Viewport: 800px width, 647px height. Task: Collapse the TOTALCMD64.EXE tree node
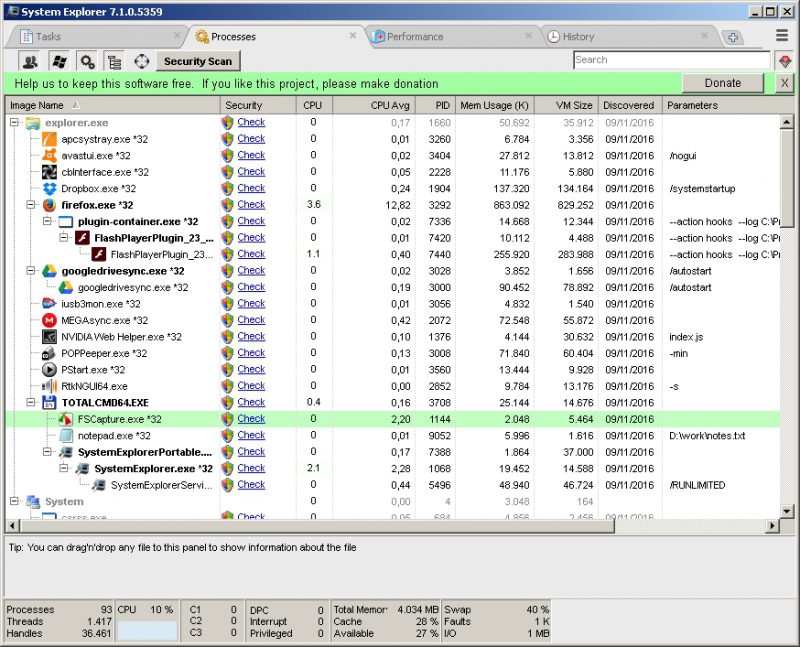(31, 403)
